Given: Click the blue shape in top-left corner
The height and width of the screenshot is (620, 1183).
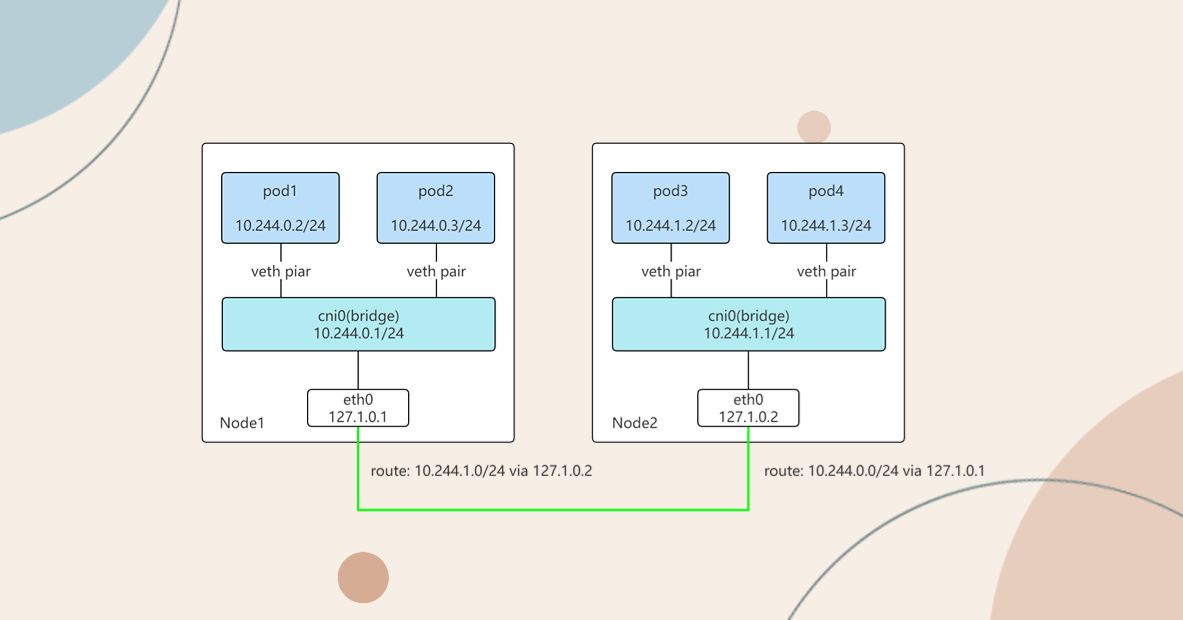Looking at the screenshot, I should click(68, 53).
